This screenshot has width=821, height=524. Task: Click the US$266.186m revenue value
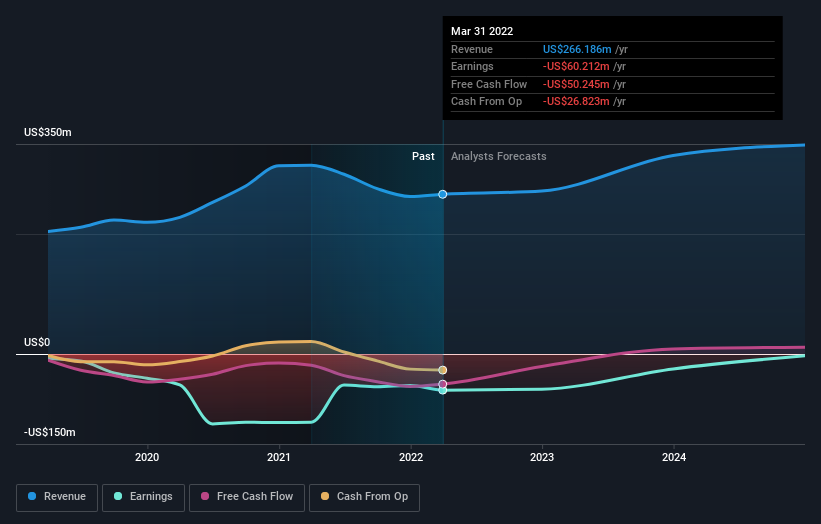[x=577, y=49]
